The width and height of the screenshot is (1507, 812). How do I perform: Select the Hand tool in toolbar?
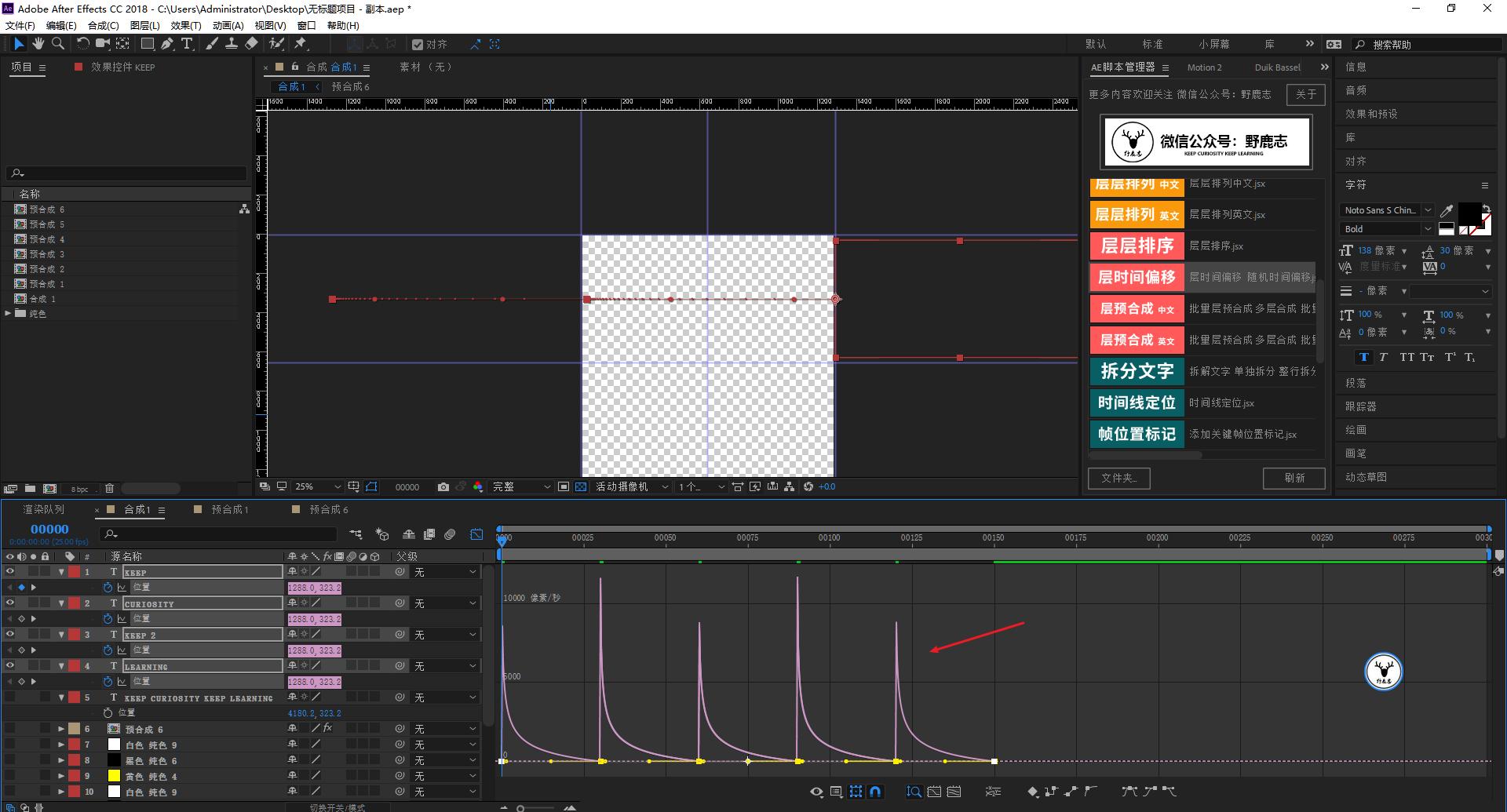pyautogui.click(x=38, y=44)
